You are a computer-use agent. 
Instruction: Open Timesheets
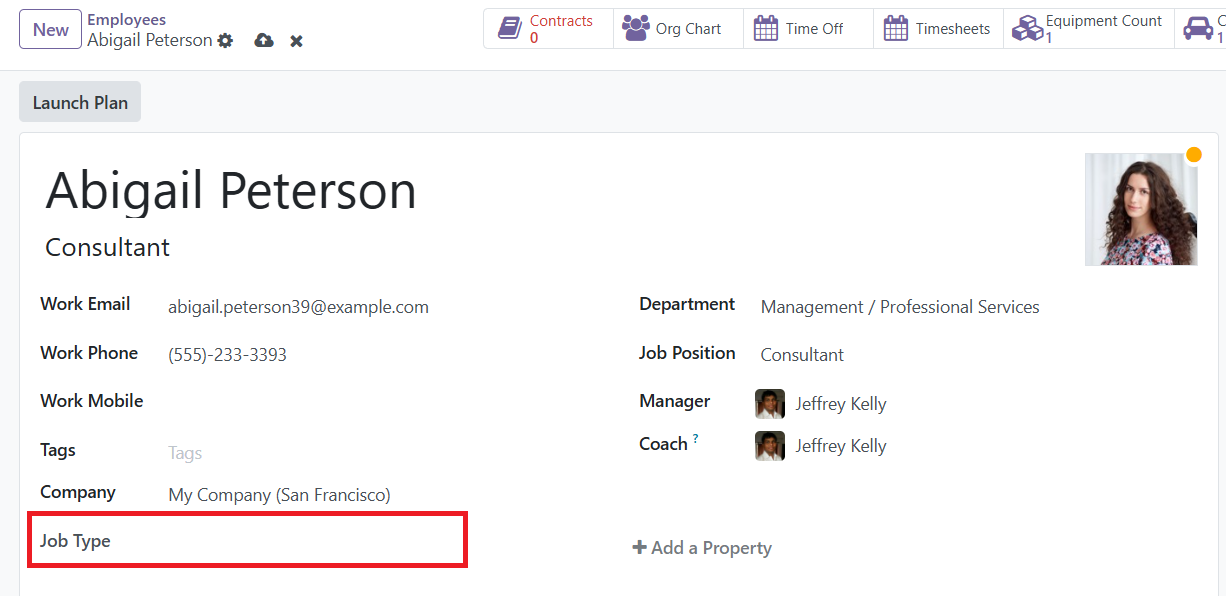click(x=938, y=29)
